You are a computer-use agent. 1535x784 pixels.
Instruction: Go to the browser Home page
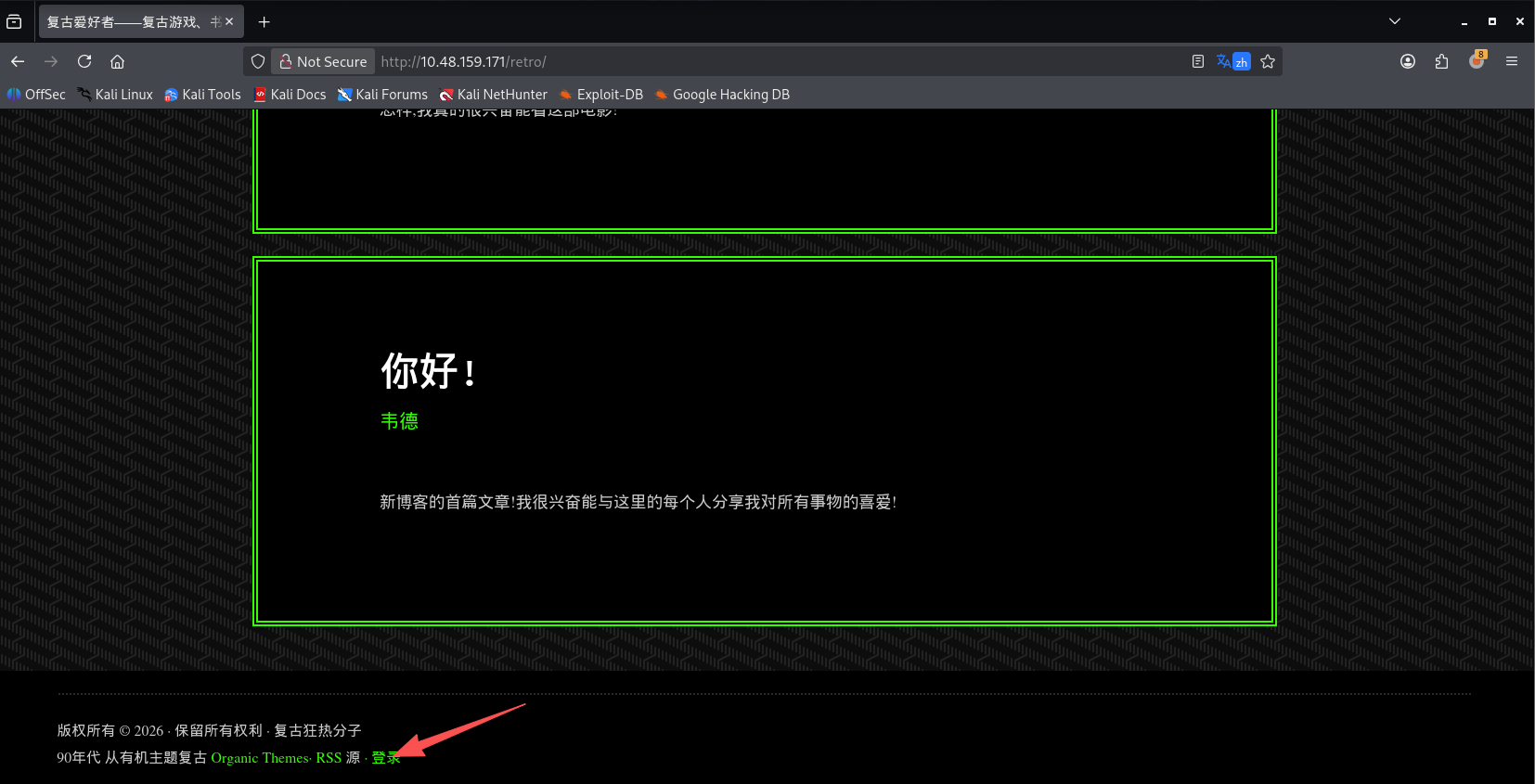tap(117, 61)
